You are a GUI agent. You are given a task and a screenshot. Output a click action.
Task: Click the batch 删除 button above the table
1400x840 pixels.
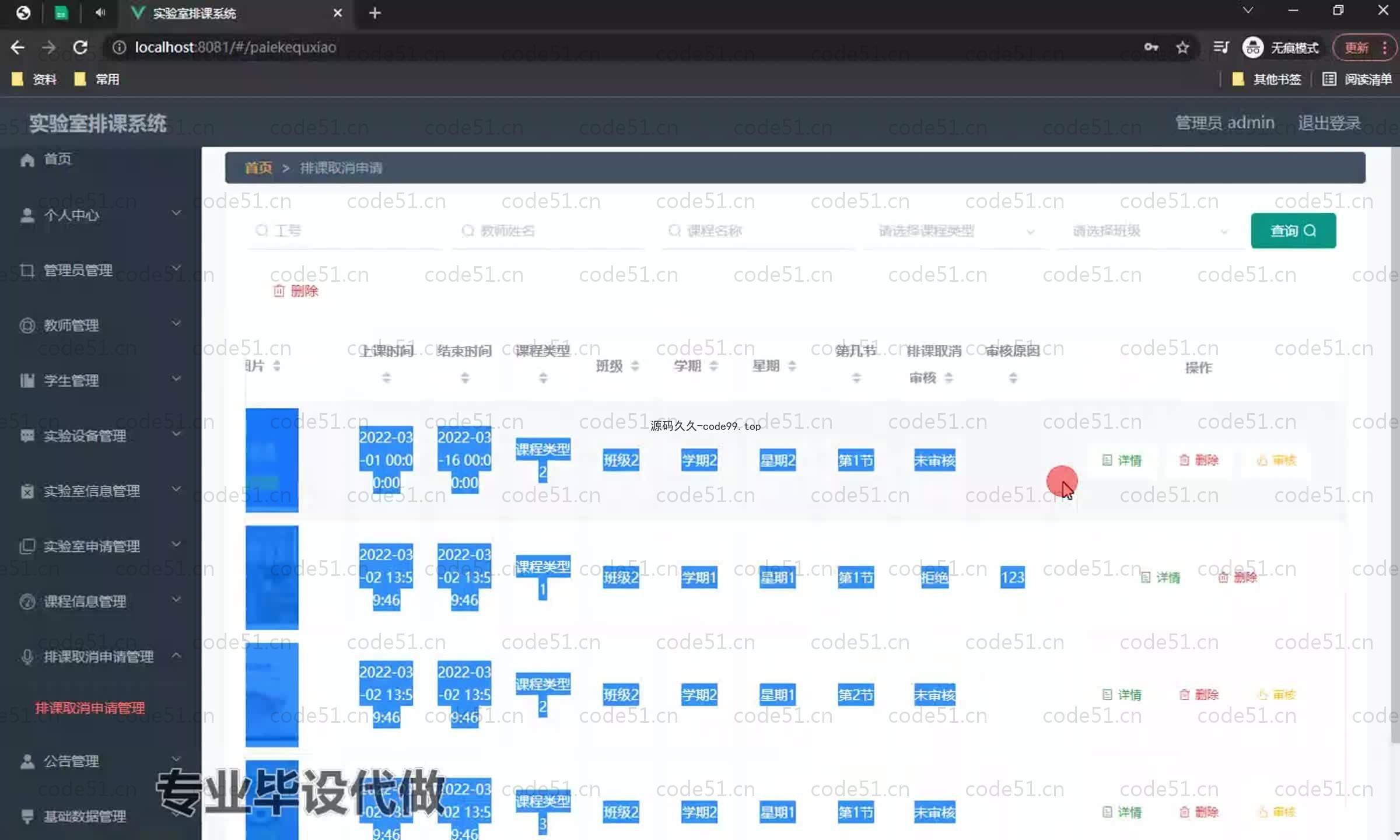[x=296, y=291]
